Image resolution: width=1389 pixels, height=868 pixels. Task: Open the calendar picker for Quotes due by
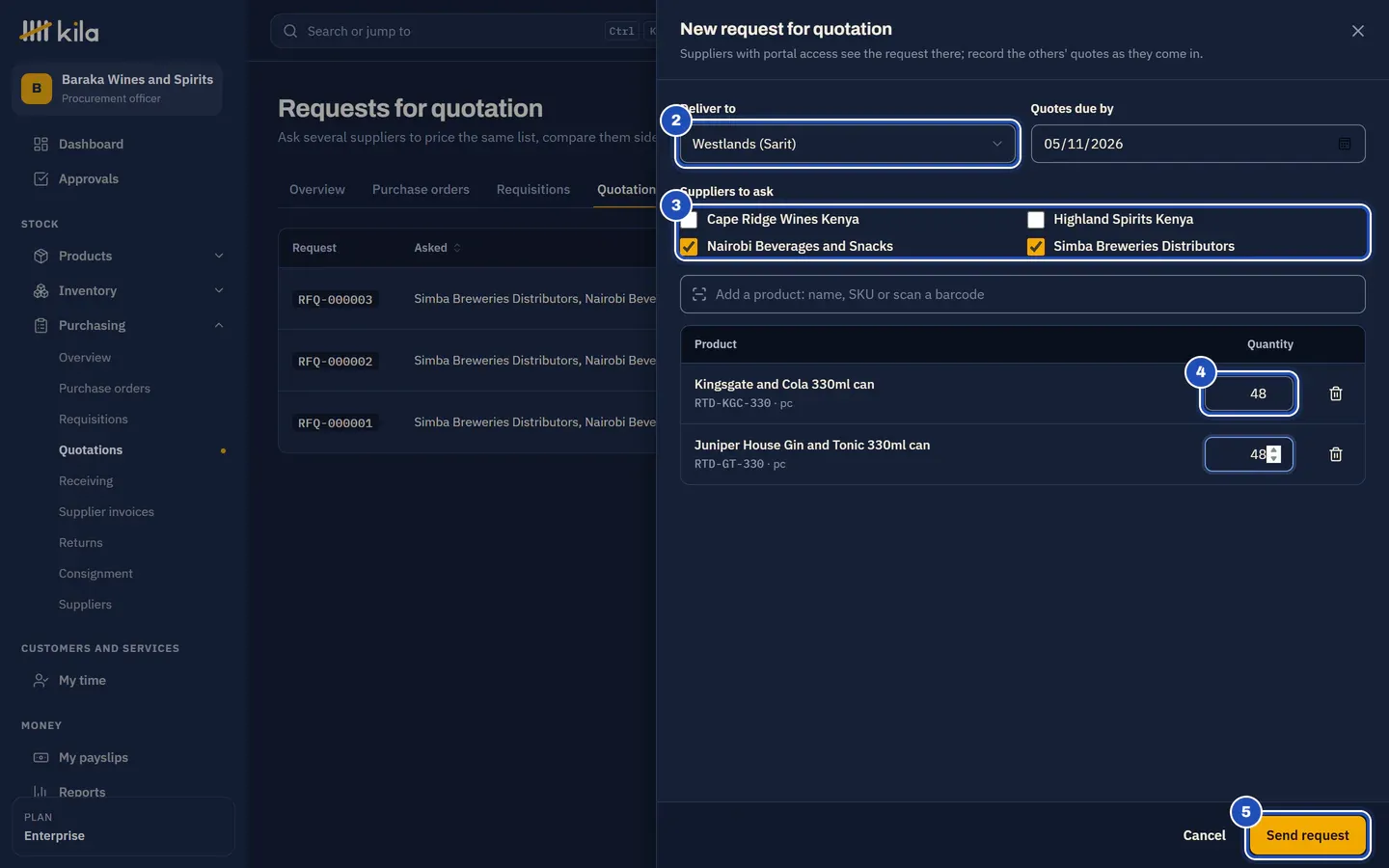(1345, 144)
